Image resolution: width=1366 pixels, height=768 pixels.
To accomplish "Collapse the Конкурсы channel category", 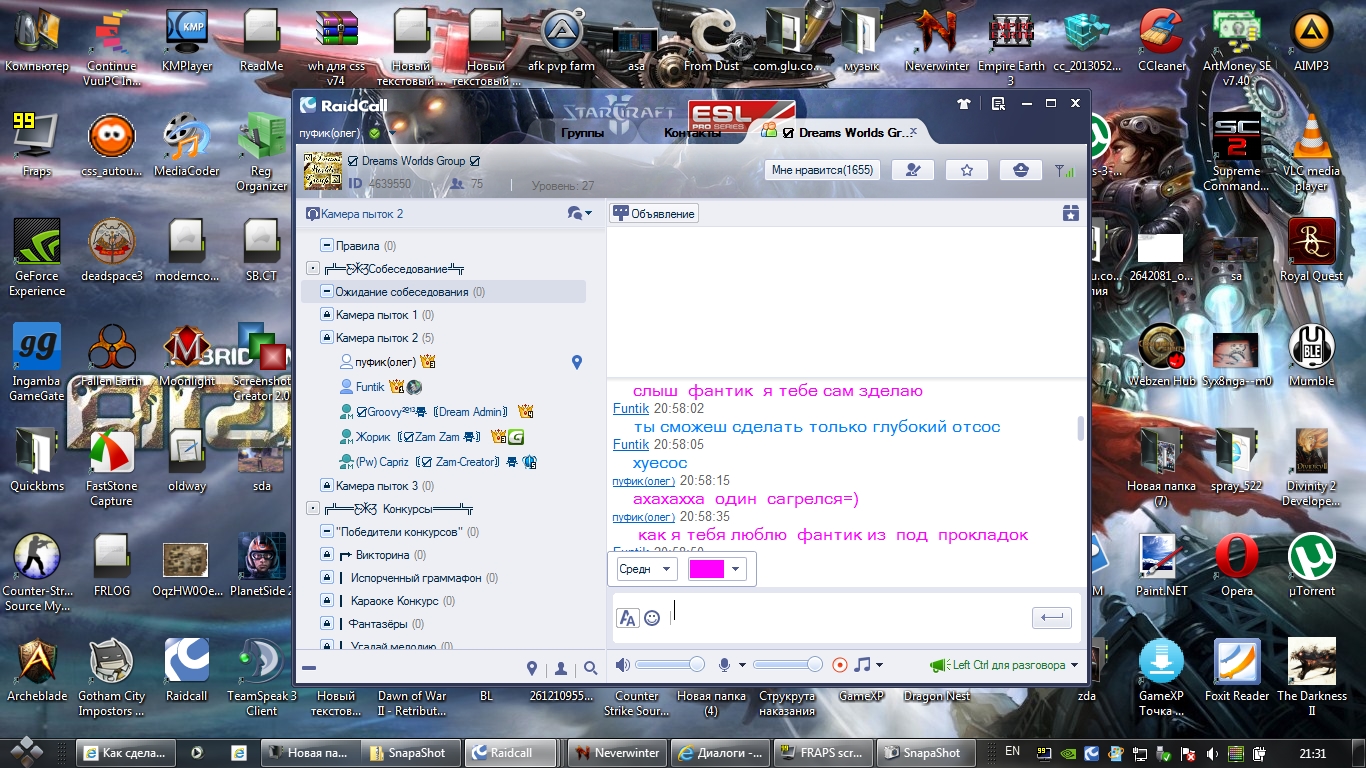I will 313,508.
